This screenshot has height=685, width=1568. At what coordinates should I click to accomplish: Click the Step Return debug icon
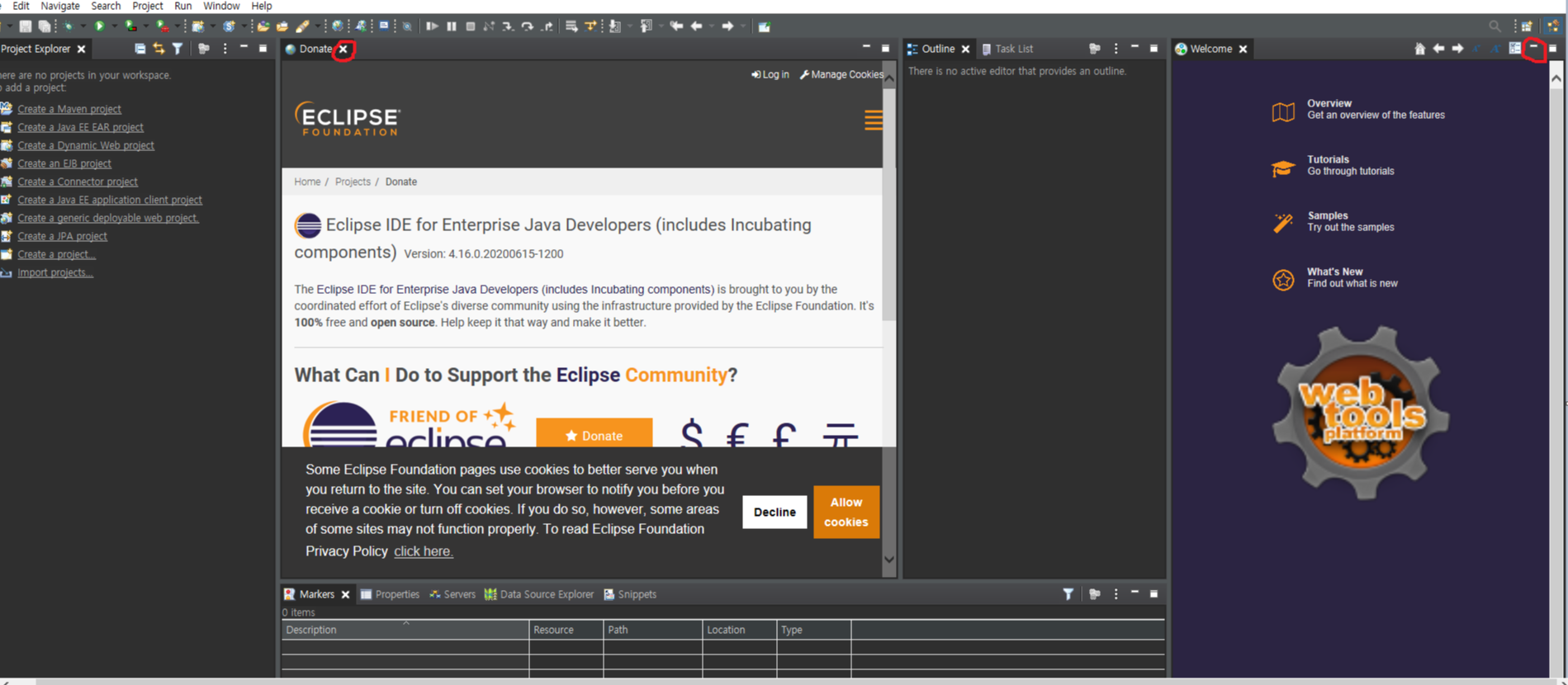click(547, 26)
